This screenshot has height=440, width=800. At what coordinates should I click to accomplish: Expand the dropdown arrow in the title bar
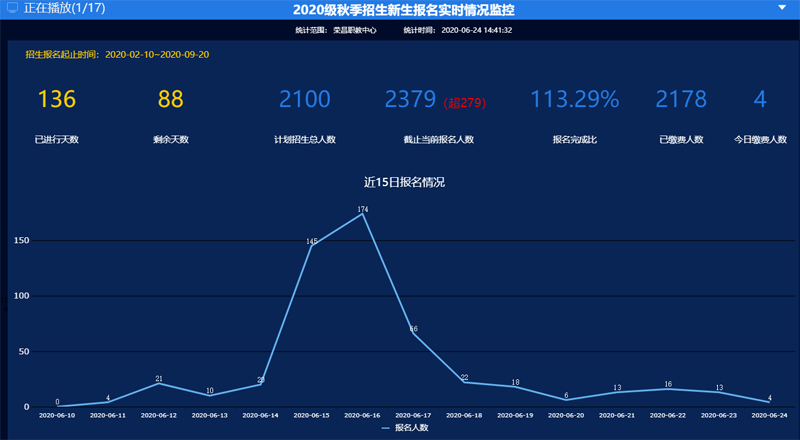coord(782,8)
